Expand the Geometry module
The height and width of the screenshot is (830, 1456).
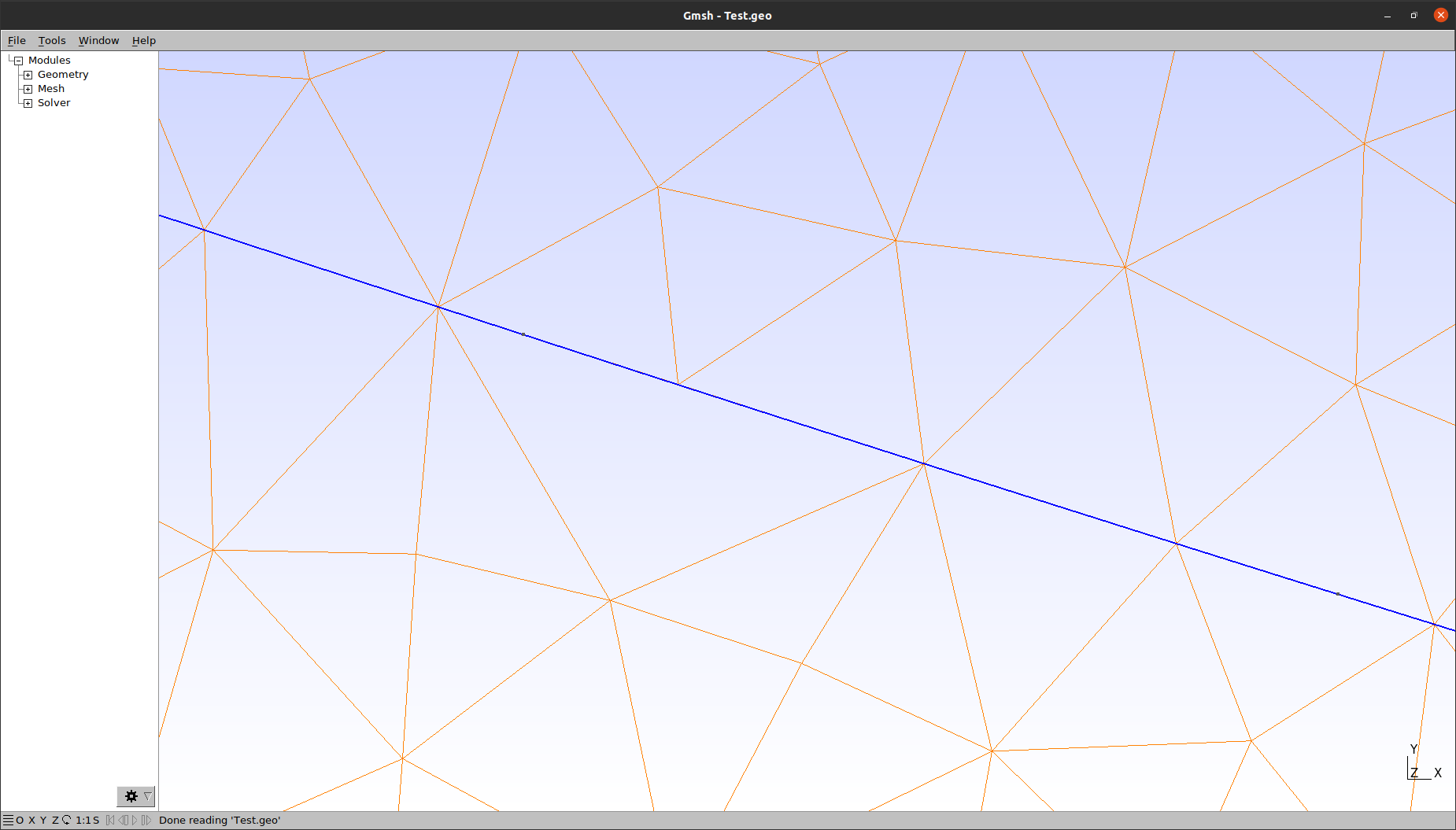coord(28,75)
